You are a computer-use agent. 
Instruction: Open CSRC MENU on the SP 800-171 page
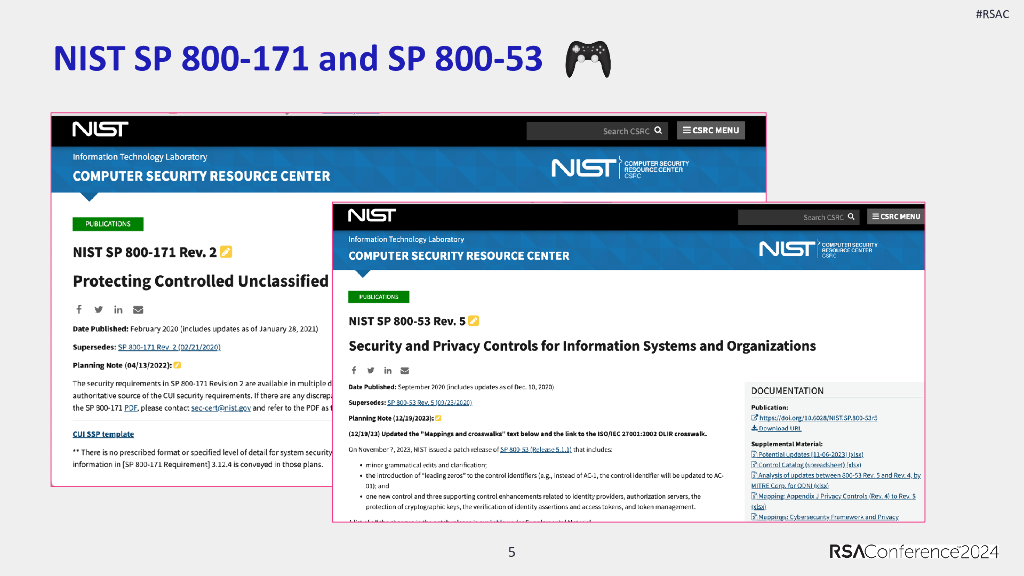pyautogui.click(x=710, y=130)
